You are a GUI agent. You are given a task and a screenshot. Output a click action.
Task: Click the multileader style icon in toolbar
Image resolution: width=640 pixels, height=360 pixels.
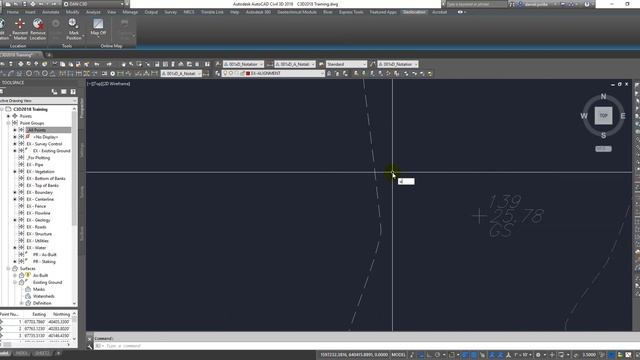(372, 64)
